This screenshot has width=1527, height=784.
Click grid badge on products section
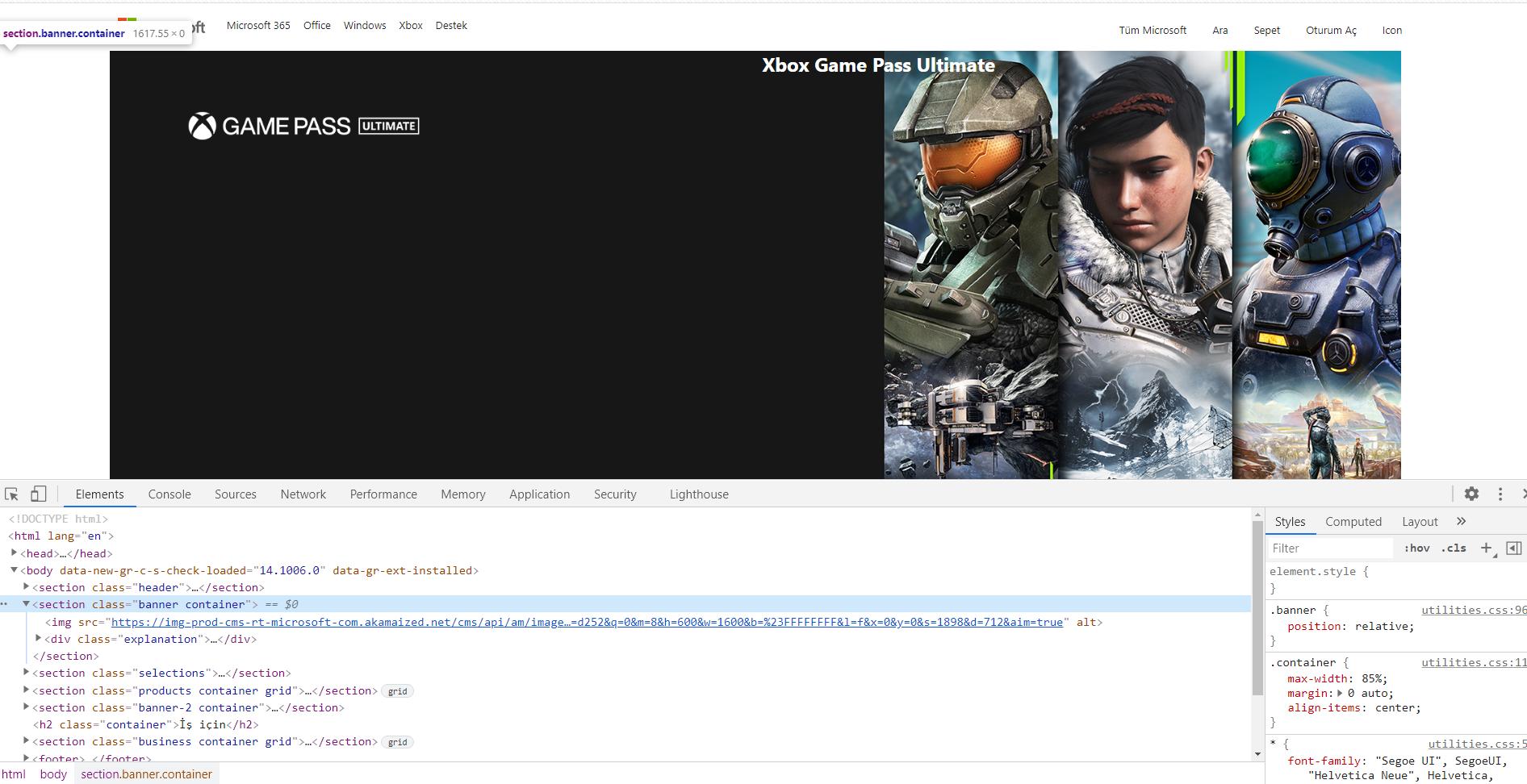(x=397, y=691)
